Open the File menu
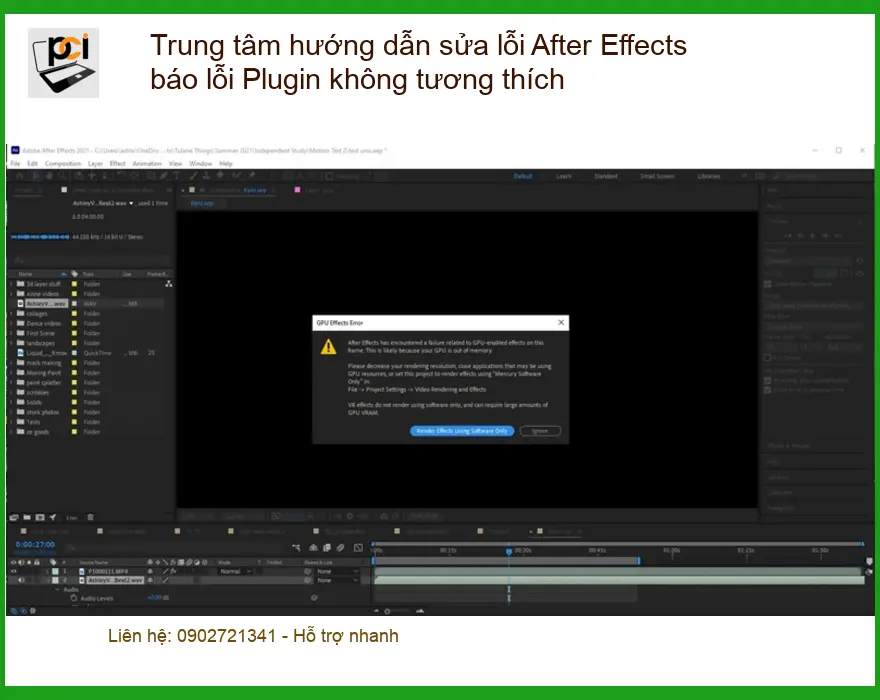The width and height of the screenshot is (880, 700). (x=15, y=163)
